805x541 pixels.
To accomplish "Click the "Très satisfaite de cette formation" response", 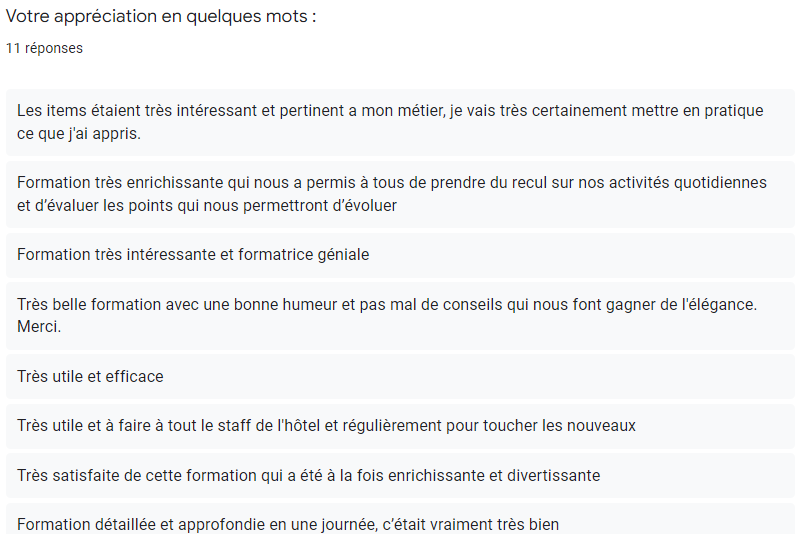I will 400,476.
